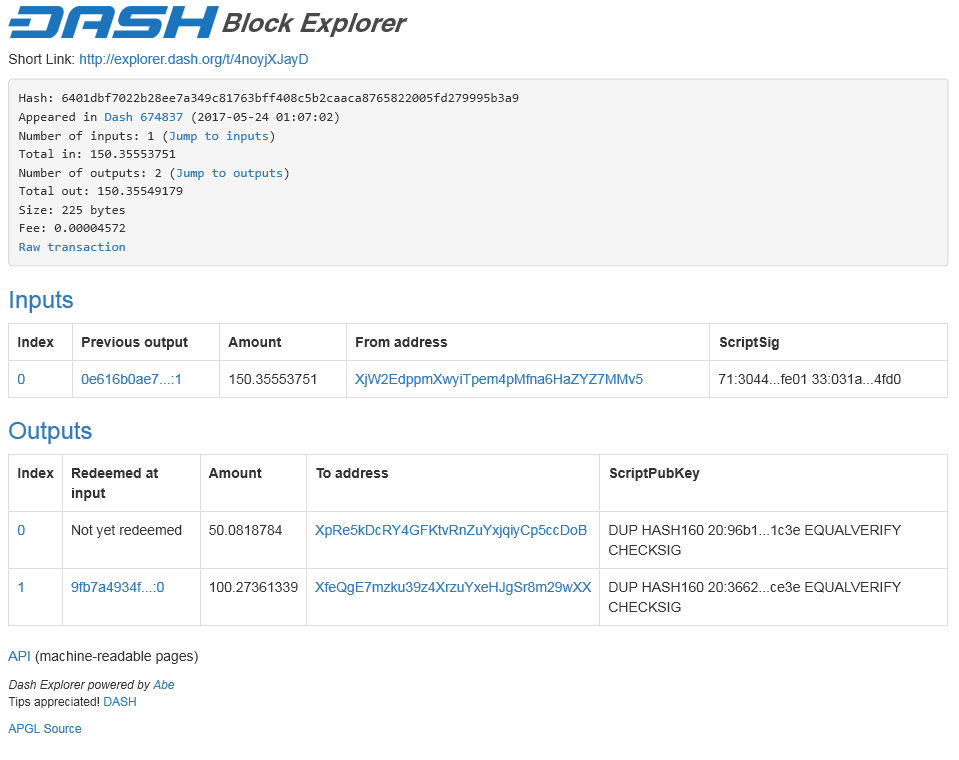
Task: Click the DASH logo image
Action: point(114,23)
